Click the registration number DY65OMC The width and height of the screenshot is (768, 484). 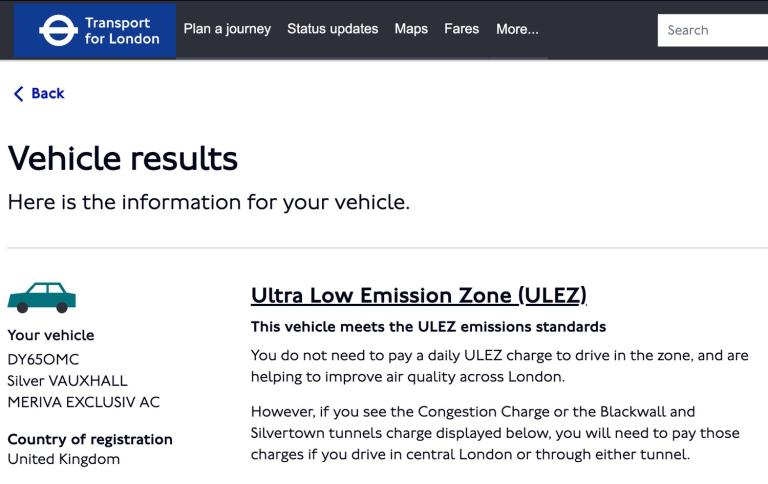[x=43, y=359]
